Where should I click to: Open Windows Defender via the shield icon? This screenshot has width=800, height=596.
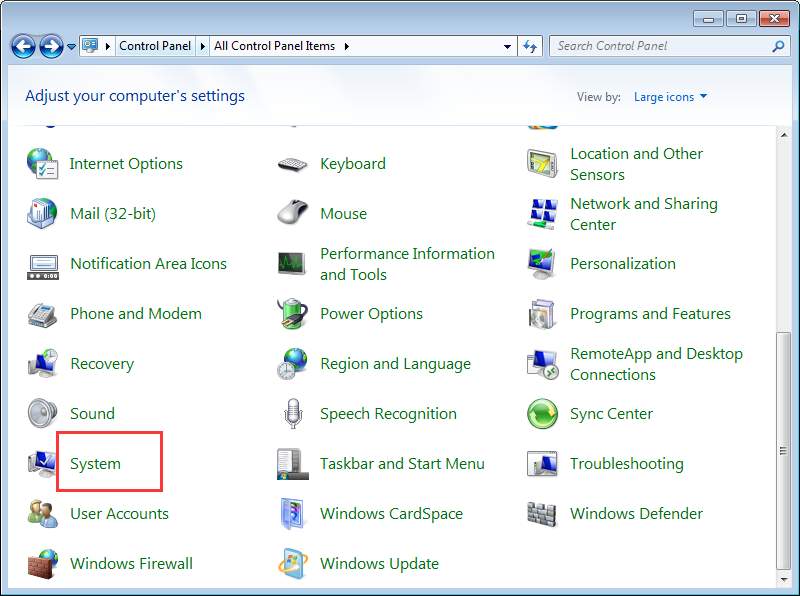[x=541, y=513]
